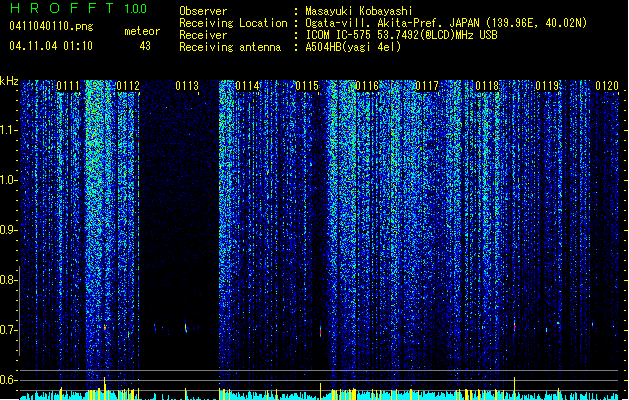The width and height of the screenshot is (629, 400).
Task: Click the 0117 time marker
Action: [x=427, y=86]
